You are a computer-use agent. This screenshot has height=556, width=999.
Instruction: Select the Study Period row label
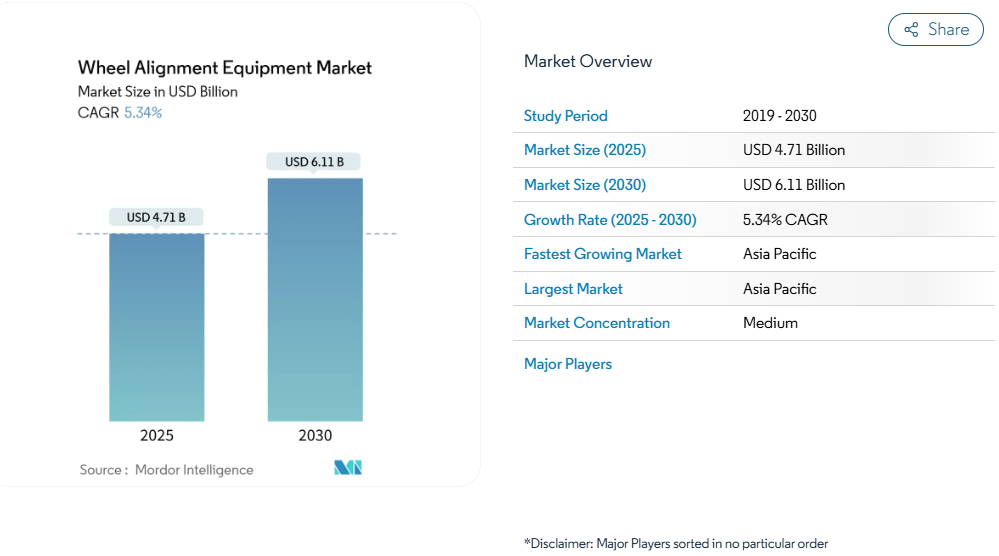[x=565, y=116]
